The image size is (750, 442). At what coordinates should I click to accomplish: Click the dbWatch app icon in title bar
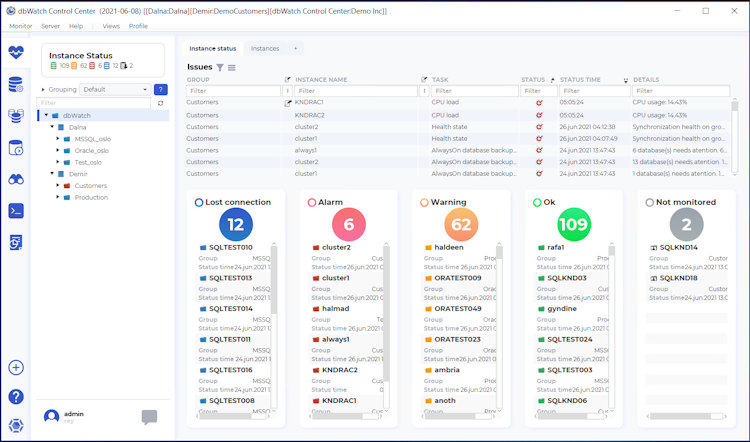pos(11,11)
